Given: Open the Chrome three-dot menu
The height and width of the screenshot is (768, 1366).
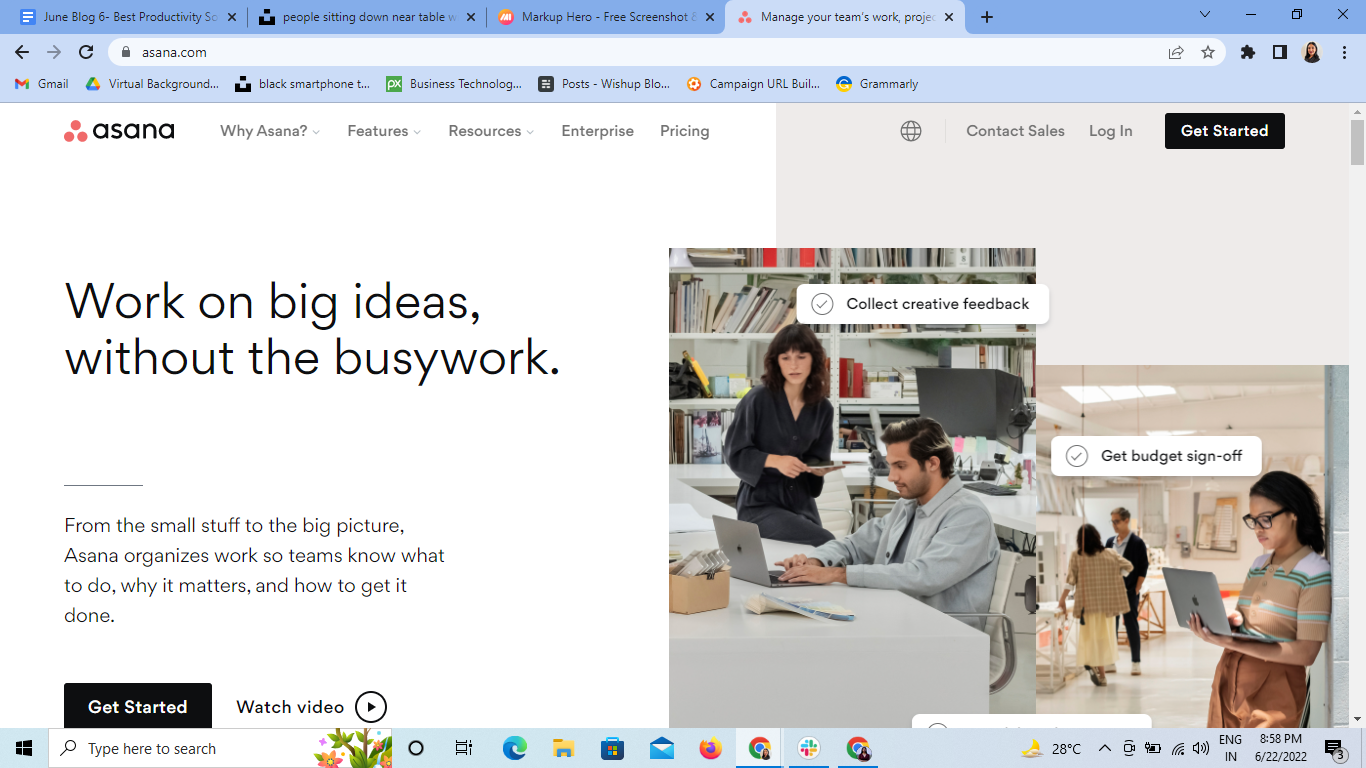Looking at the screenshot, I should coord(1344,52).
